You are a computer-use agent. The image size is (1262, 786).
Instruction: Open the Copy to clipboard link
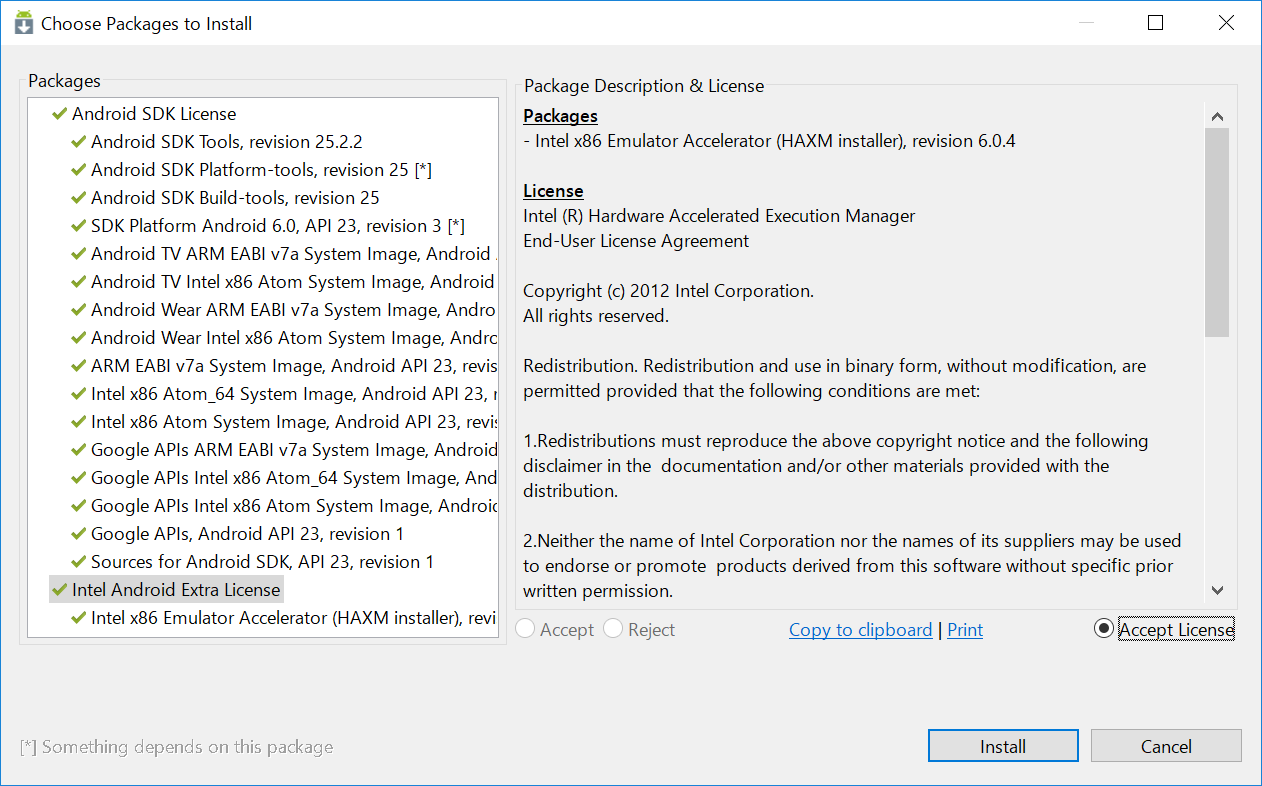pos(860,630)
